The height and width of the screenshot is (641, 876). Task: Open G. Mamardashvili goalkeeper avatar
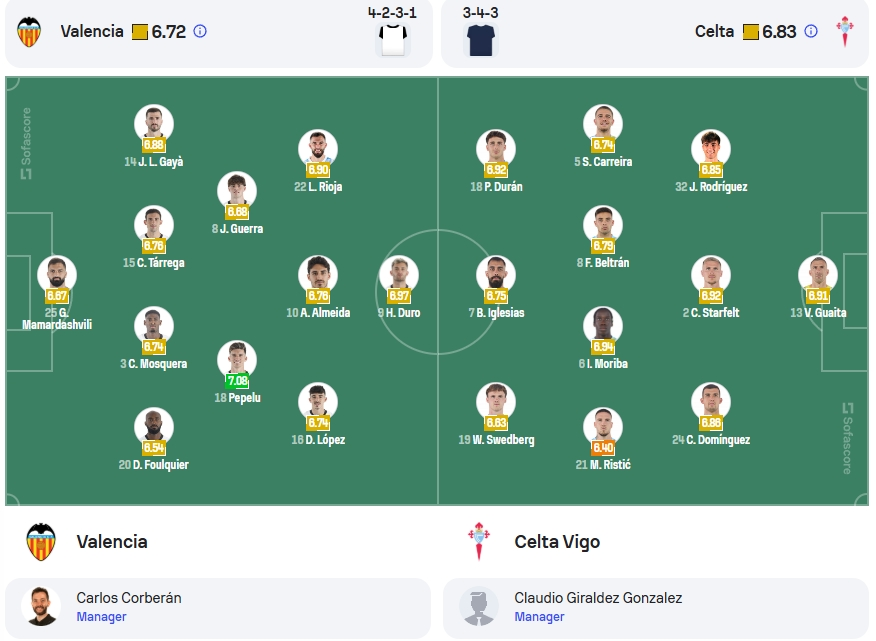coord(57,275)
